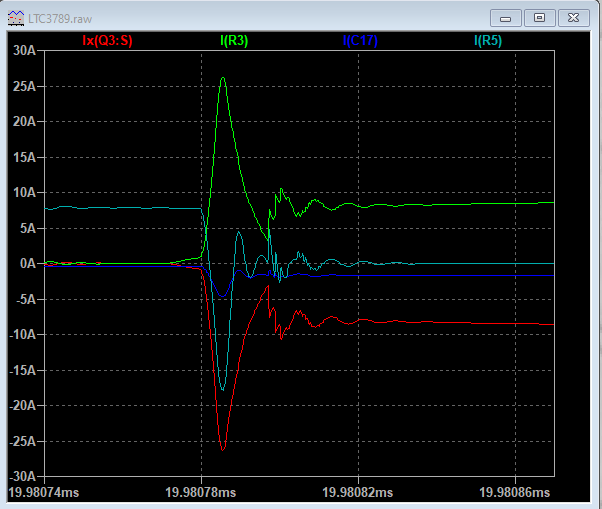Click the I(C17) blue trace label
This screenshot has height=509, width=602.
point(360,40)
